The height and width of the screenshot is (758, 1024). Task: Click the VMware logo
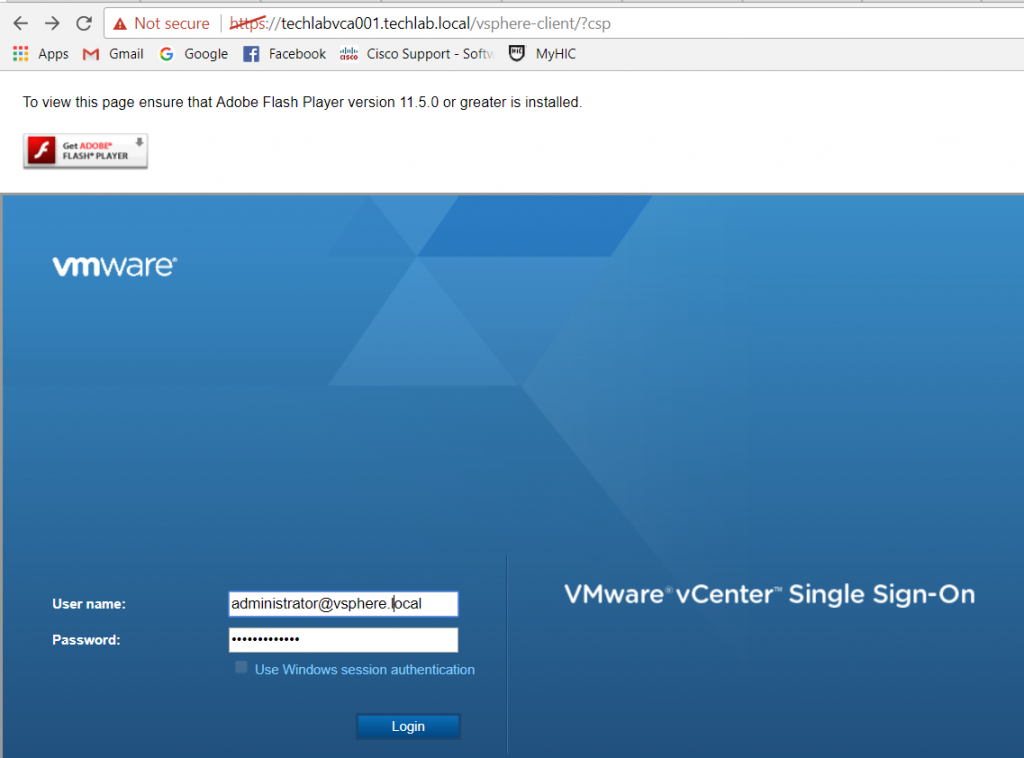click(114, 266)
